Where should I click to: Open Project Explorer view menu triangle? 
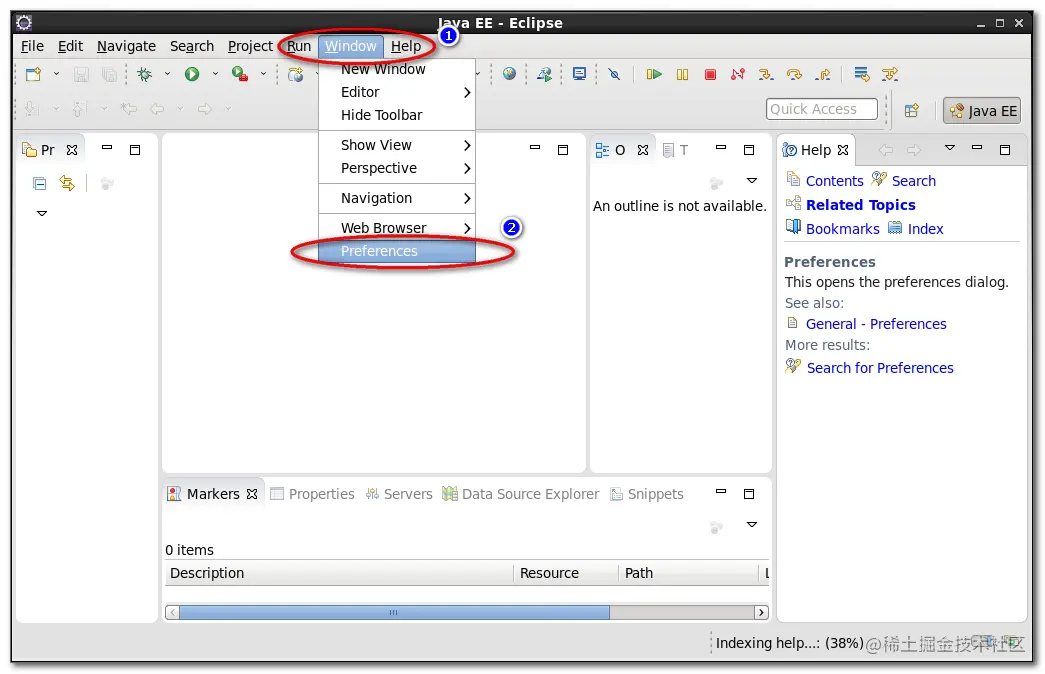pos(42,213)
